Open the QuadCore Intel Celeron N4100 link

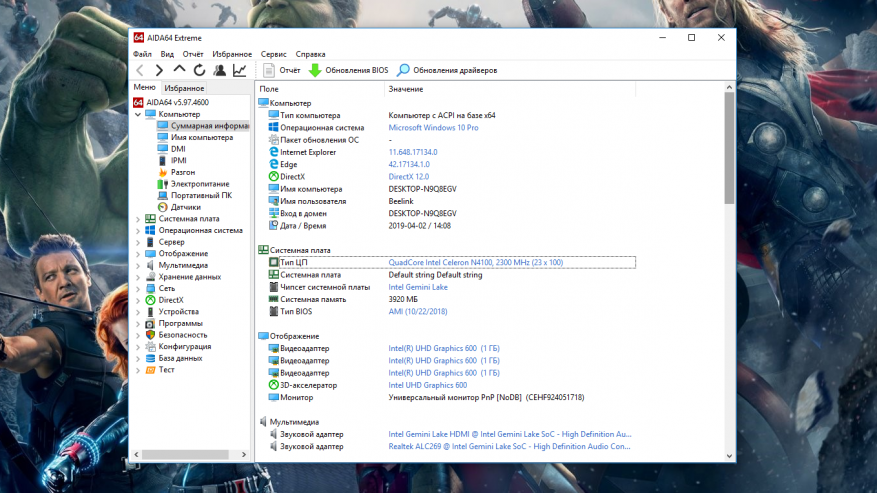coord(475,262)
